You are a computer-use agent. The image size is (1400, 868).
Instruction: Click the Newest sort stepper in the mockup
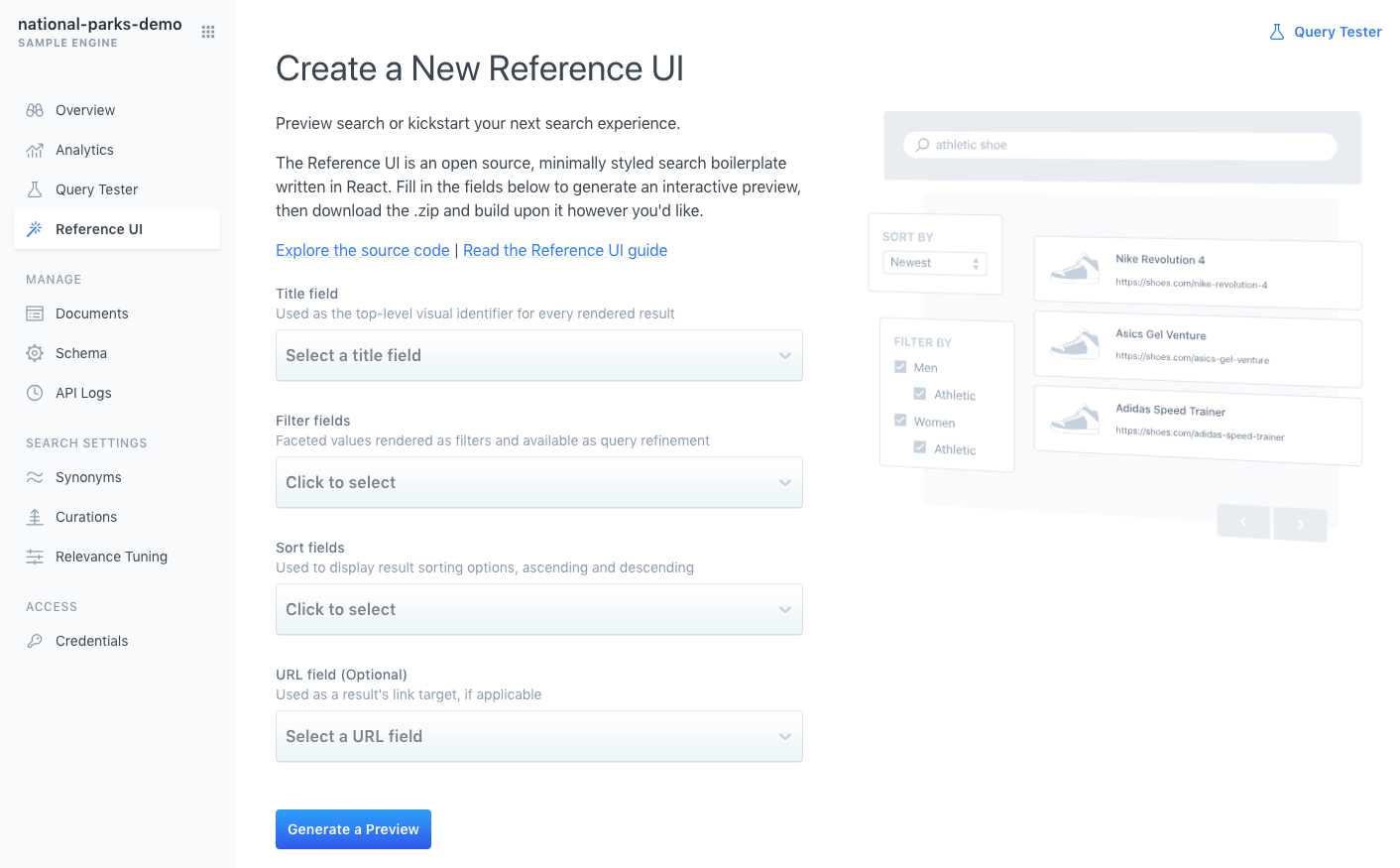pyautogui.click(x=975, y=262)
